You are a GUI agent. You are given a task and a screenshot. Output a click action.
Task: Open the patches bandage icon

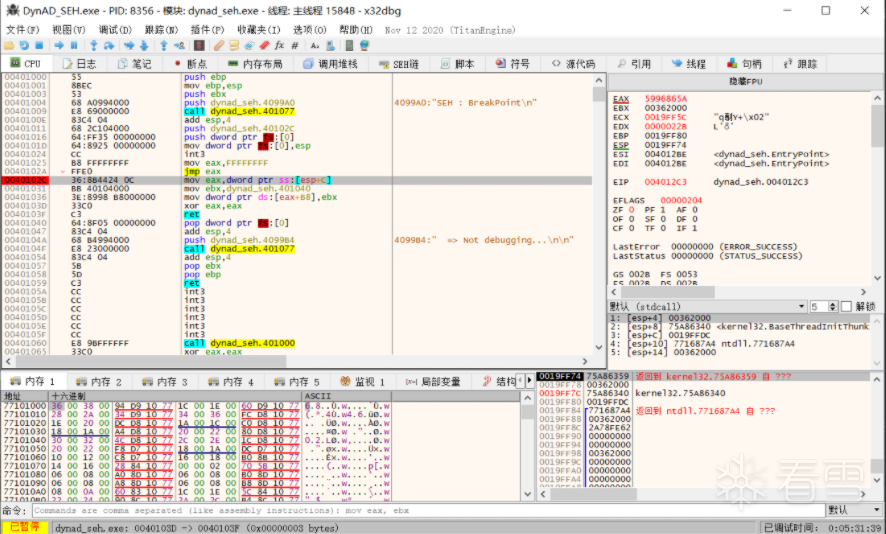[219, 46]
